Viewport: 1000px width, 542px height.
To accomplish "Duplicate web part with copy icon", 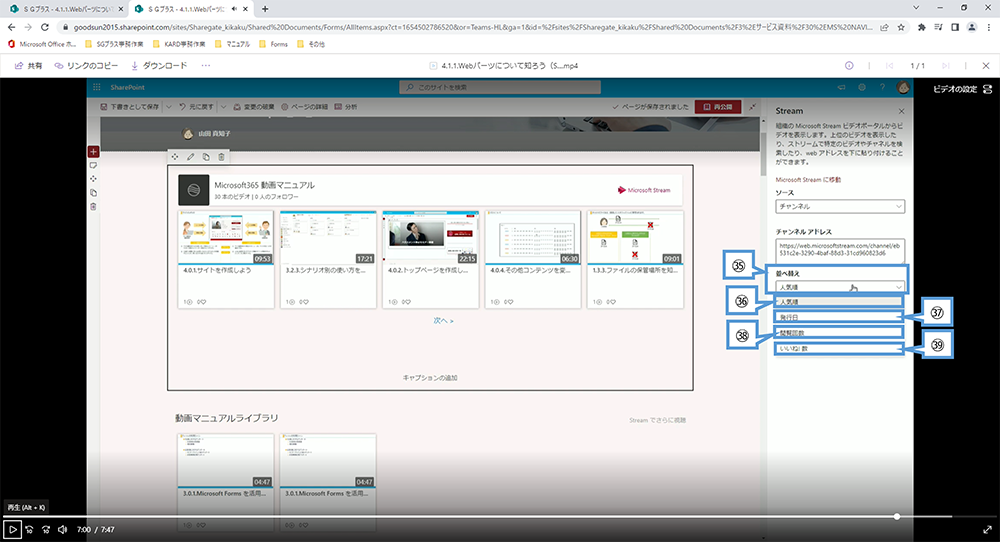I will (x=206, y=157).
